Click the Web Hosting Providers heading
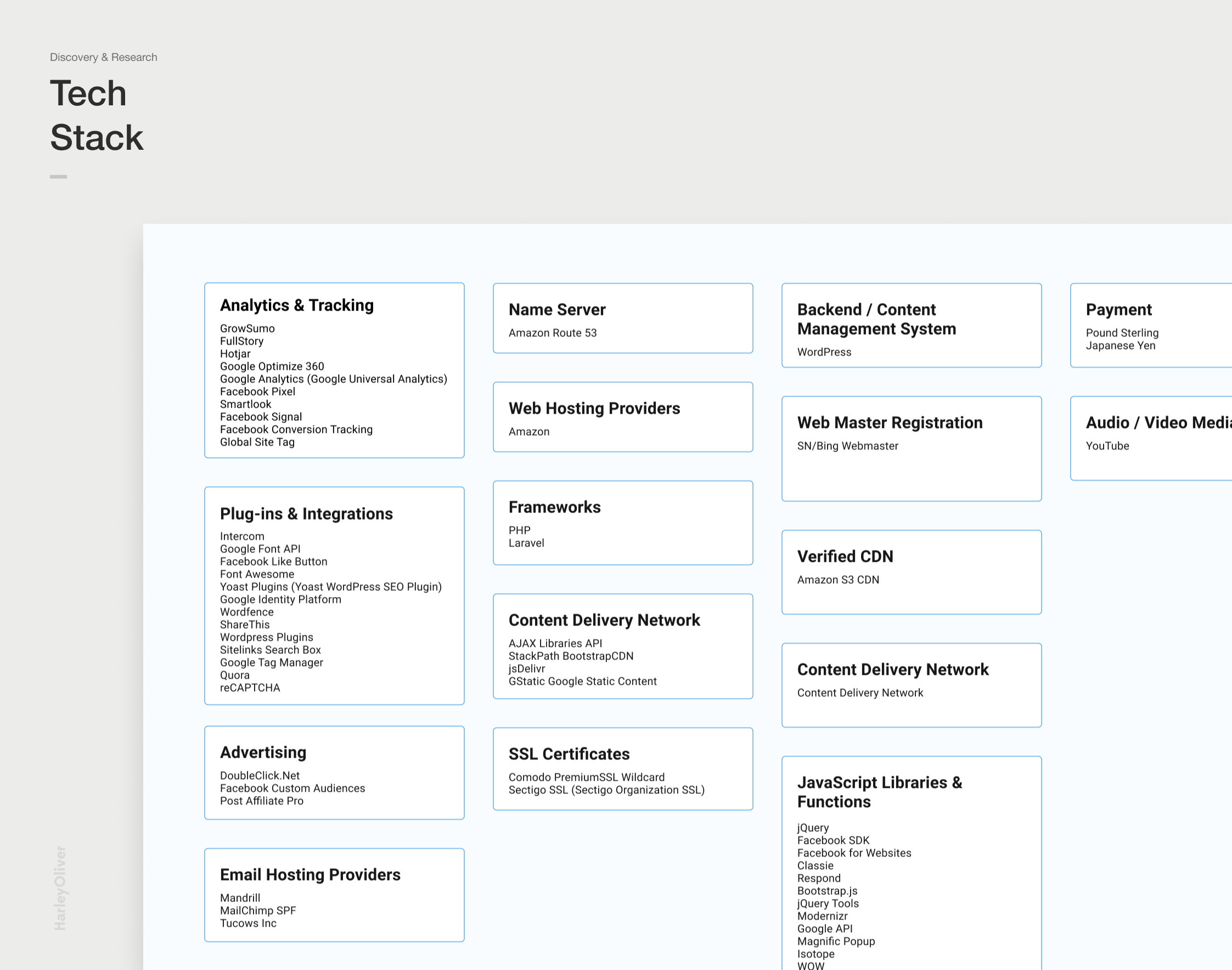 (x=594, y=409)
